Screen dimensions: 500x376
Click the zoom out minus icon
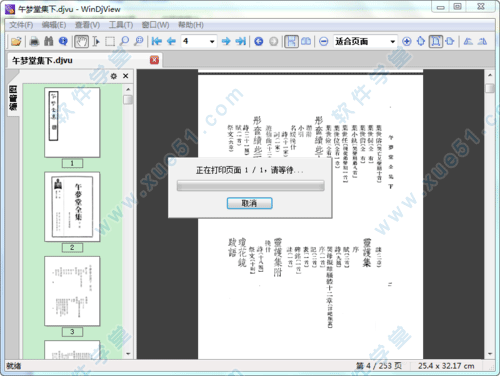[323, 41]
